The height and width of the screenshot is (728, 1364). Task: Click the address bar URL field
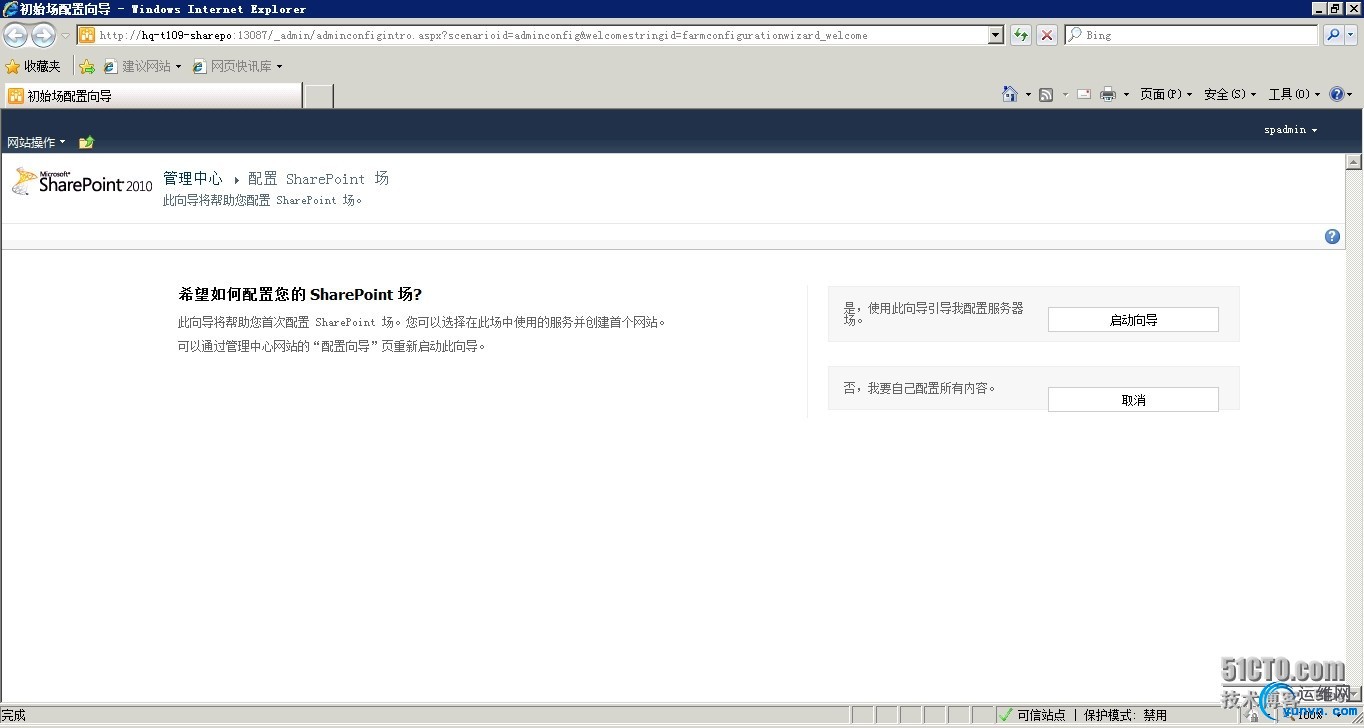coord(532,35)
